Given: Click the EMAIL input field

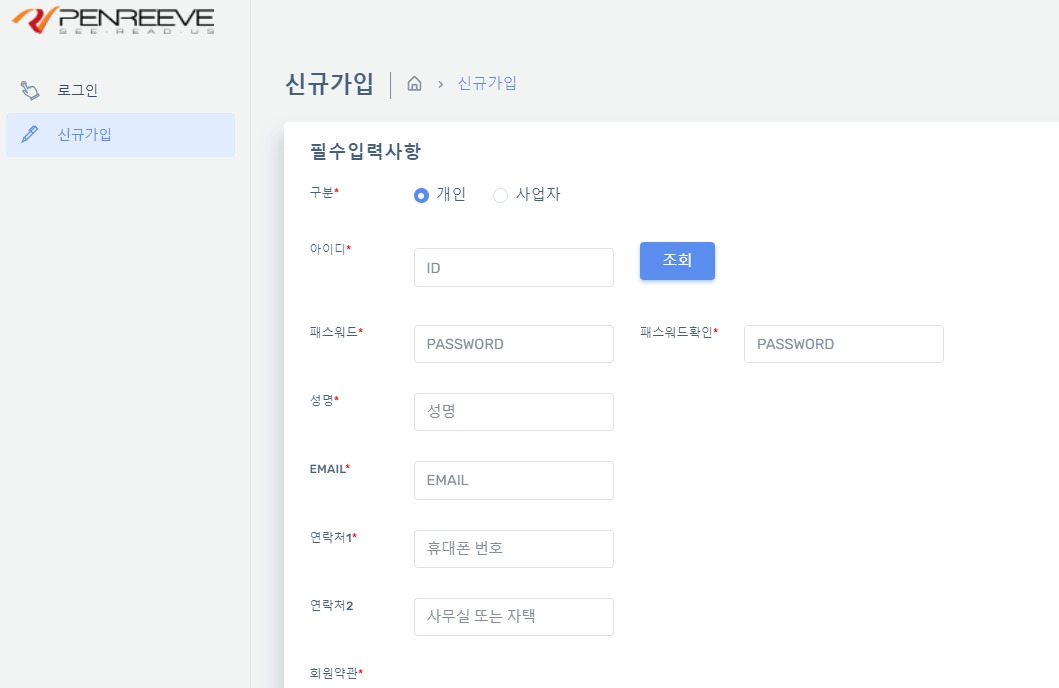Looking at the screenshot, I should coord(513,480).
